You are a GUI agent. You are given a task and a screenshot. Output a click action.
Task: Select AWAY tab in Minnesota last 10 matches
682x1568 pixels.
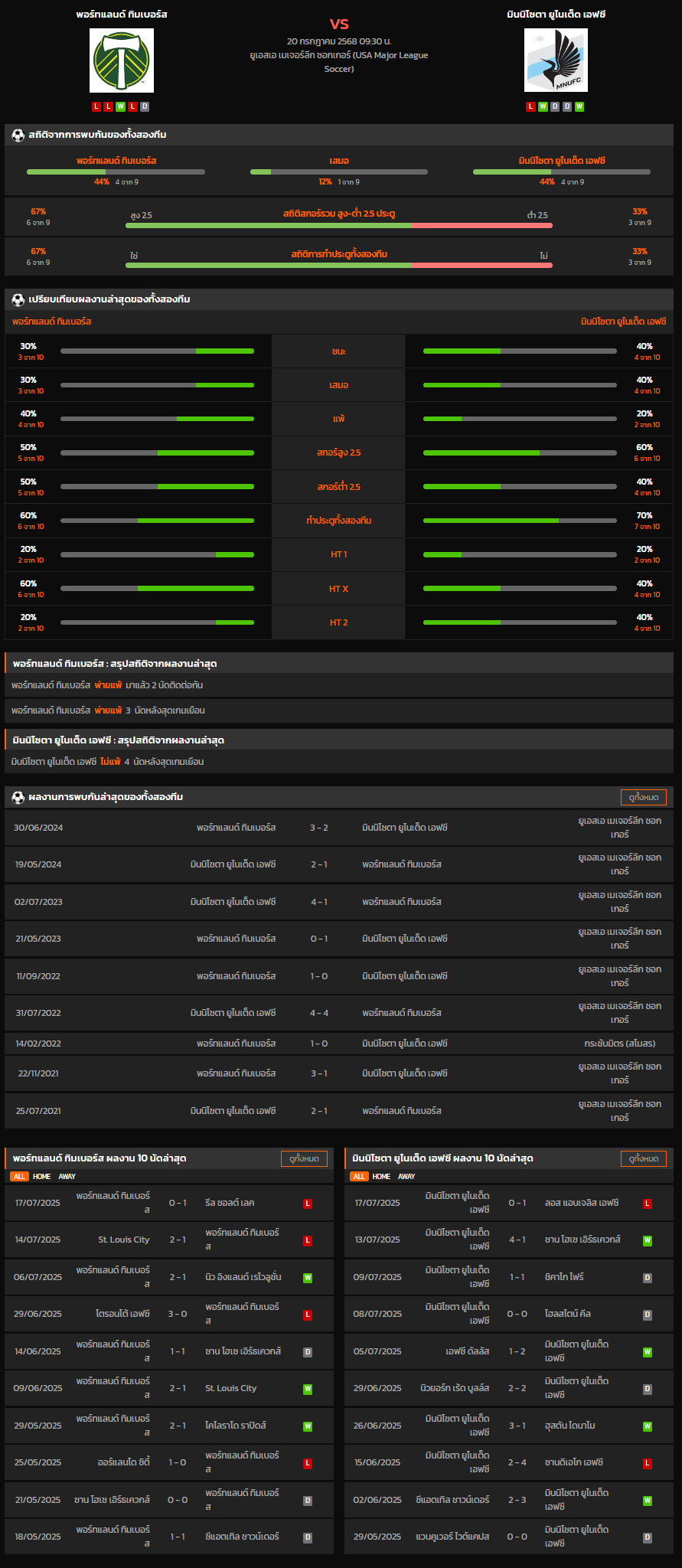(x=406, y=1177)
